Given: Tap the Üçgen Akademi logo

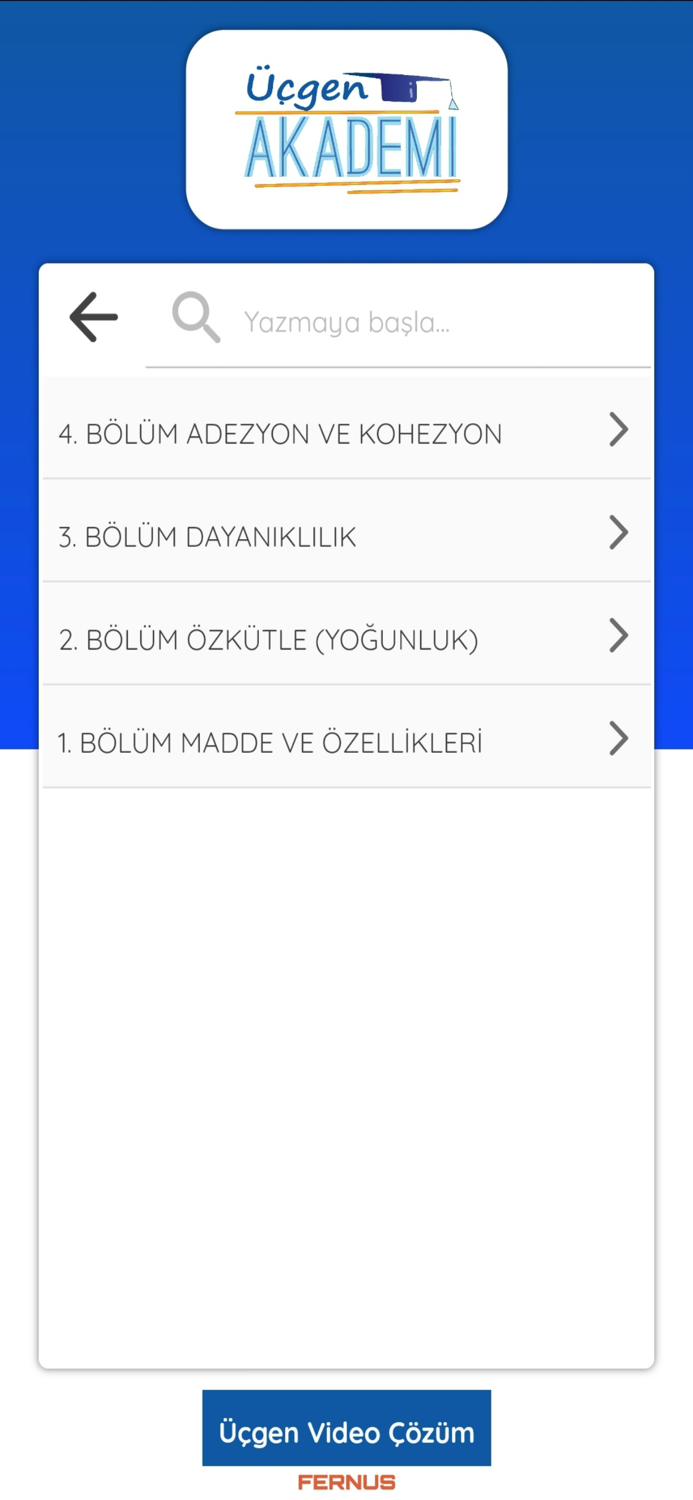Looking at the screenshot, I should tap(346, 125).
